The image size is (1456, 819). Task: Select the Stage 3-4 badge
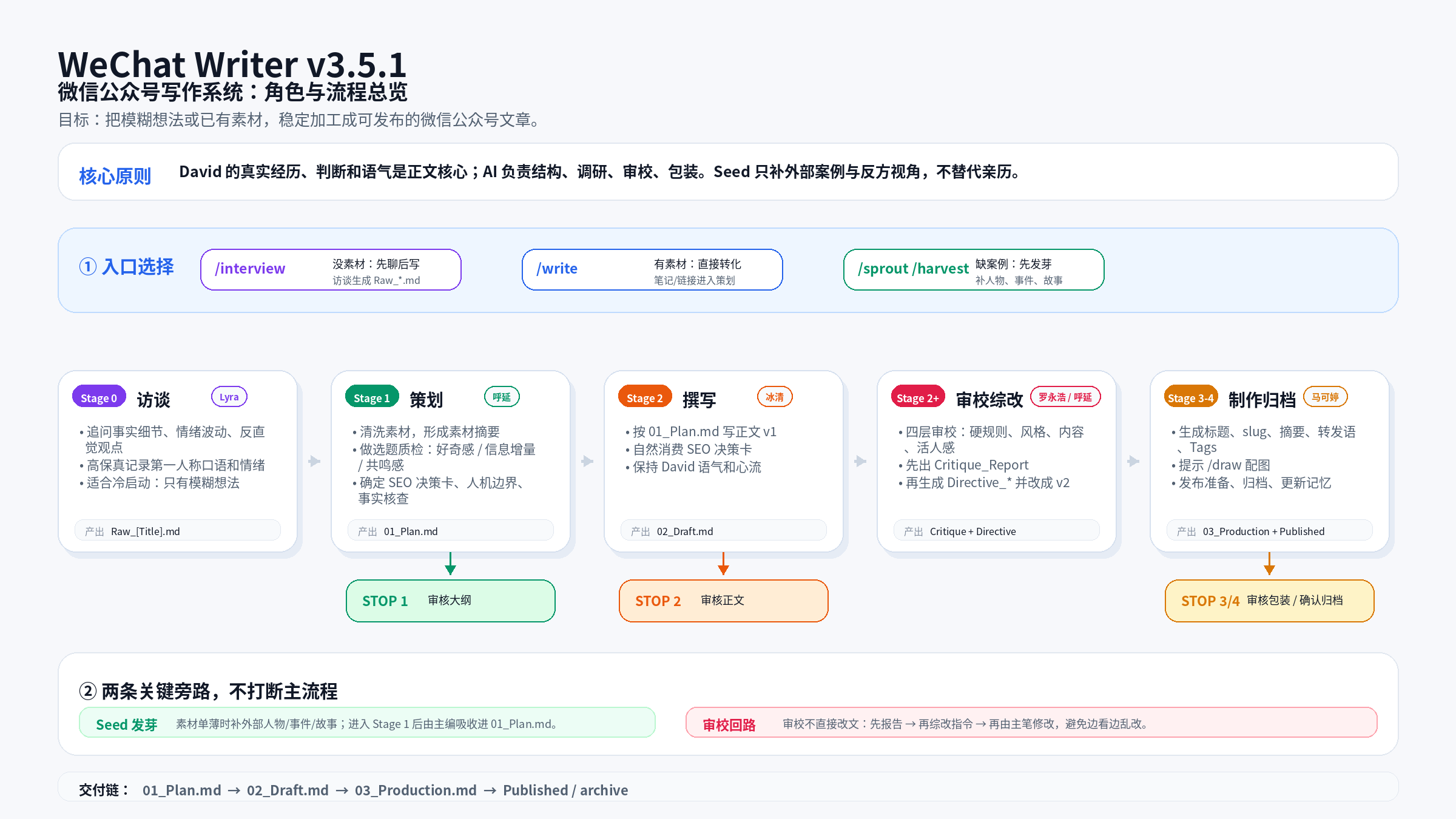pyautogui.click(x=1191, y=397)
